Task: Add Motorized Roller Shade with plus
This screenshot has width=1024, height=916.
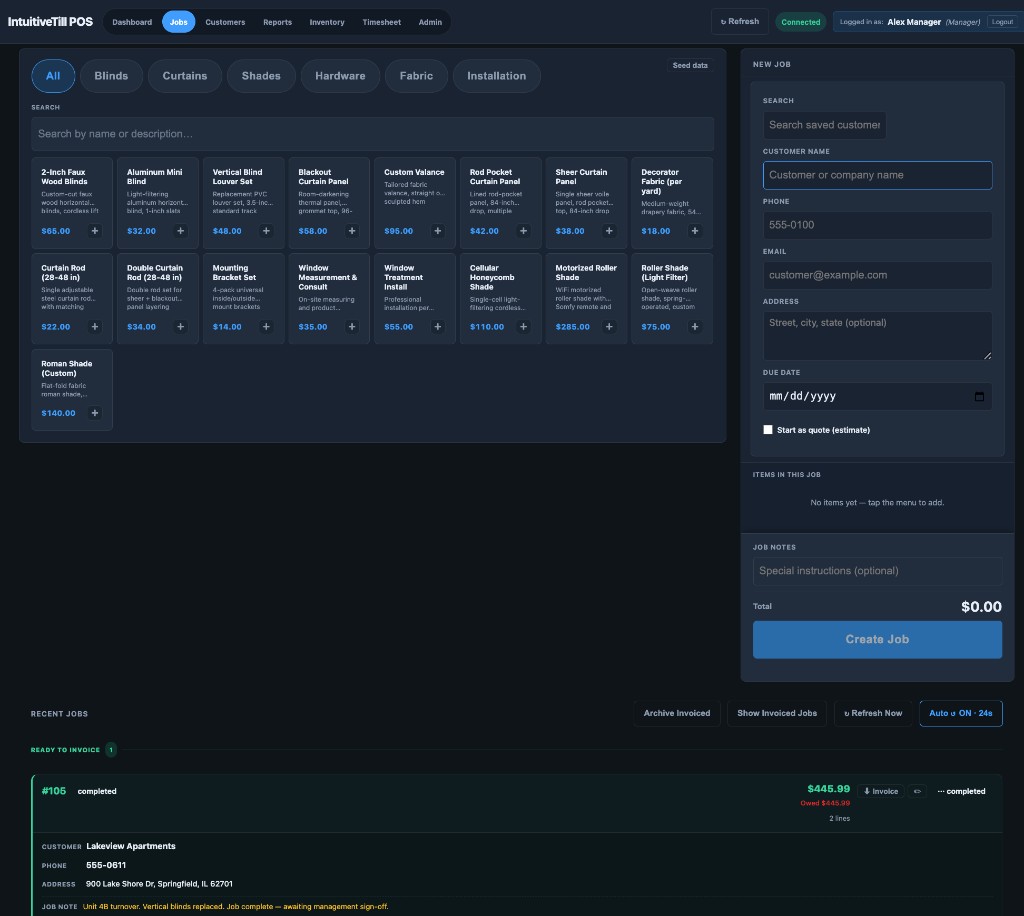Action: tap(609, 326)
